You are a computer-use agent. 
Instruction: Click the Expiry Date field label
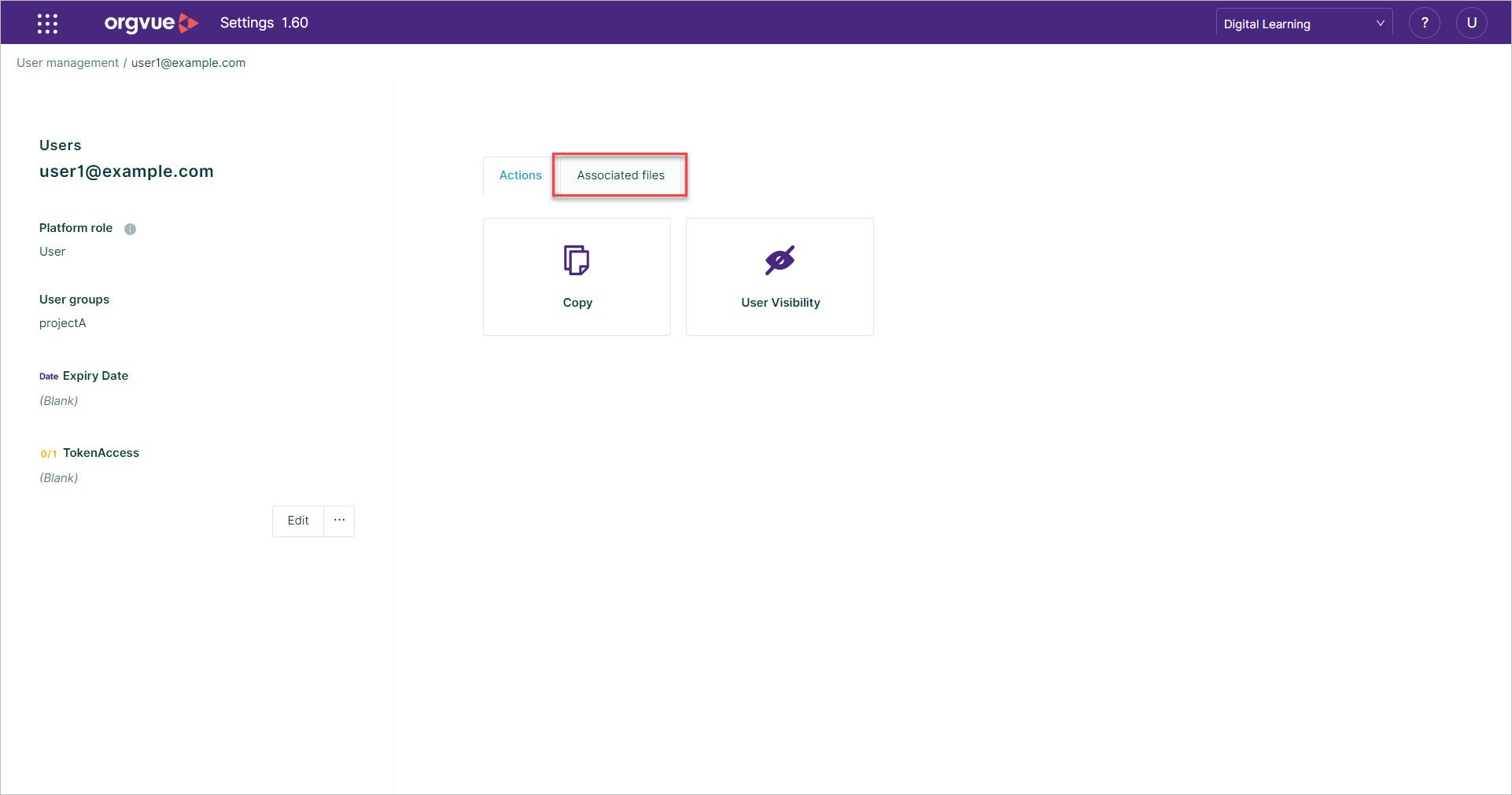(x=95, y=376)
